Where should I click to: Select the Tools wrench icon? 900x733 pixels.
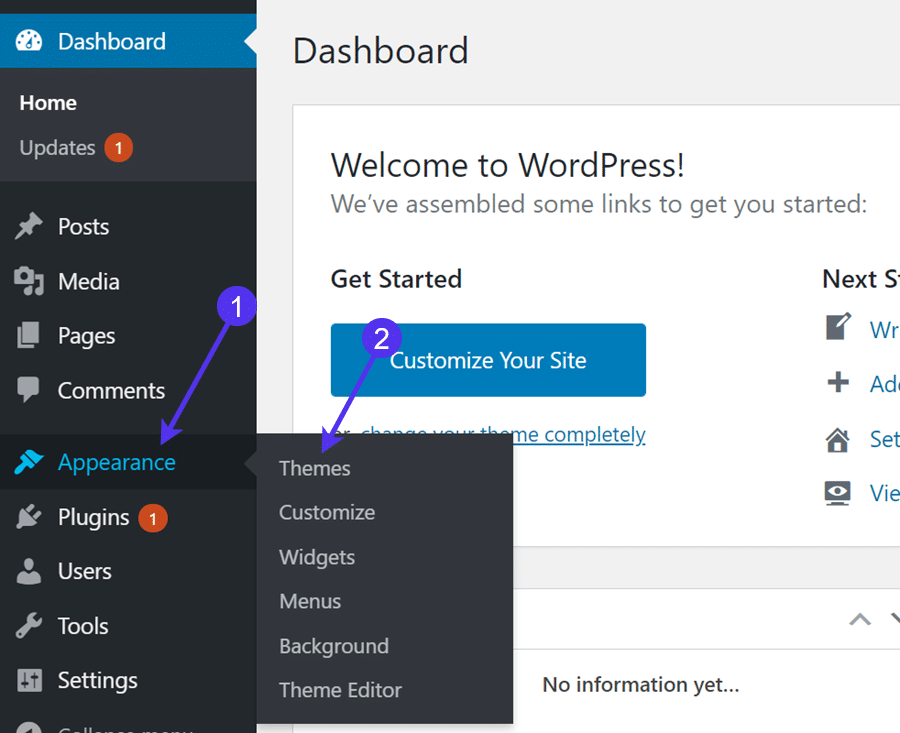[x=28, y=626]
